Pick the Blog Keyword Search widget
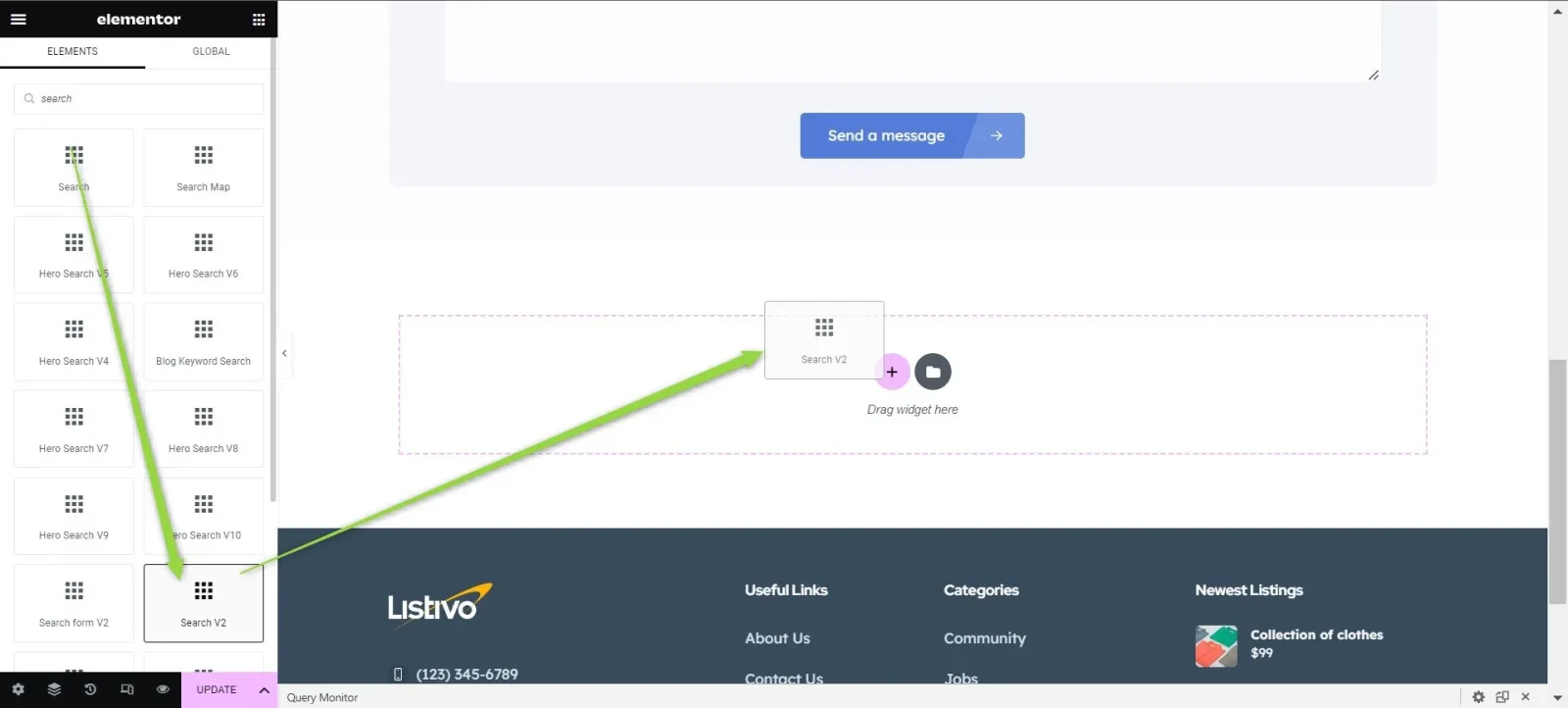Viewport: 1568px width, 708px height. point(203,342)
